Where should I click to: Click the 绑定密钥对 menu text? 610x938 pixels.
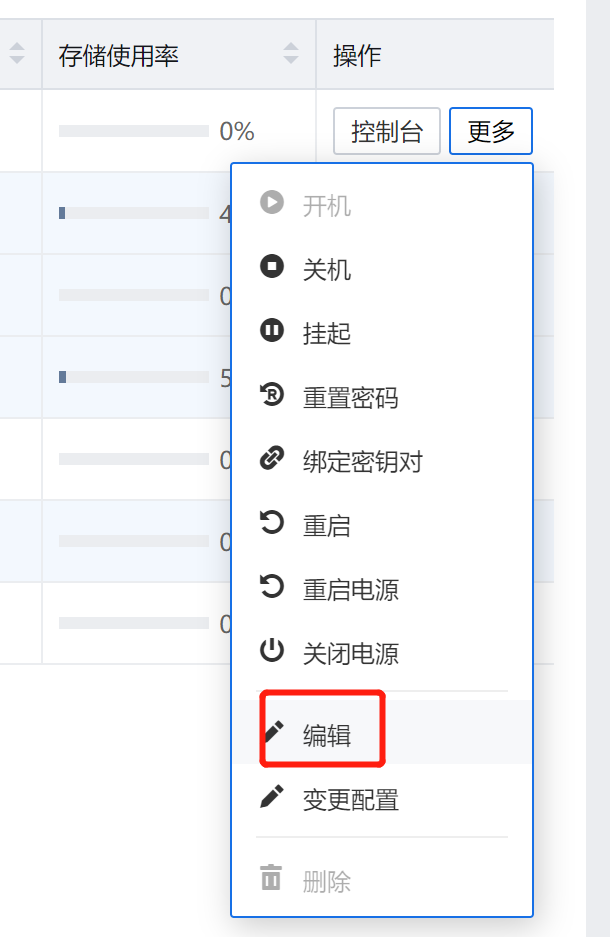[x=362, y=462]
